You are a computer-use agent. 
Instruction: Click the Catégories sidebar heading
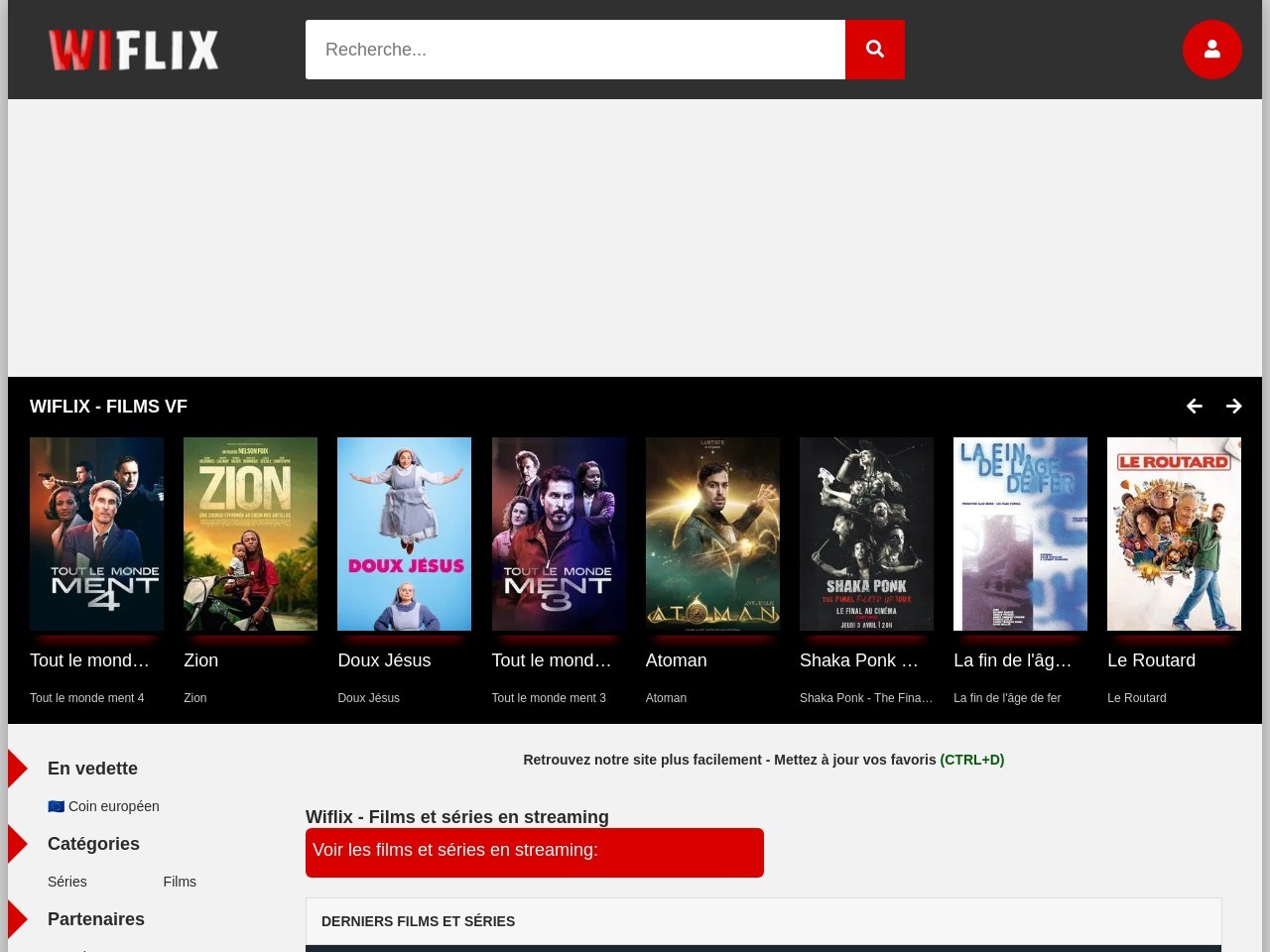94,844
